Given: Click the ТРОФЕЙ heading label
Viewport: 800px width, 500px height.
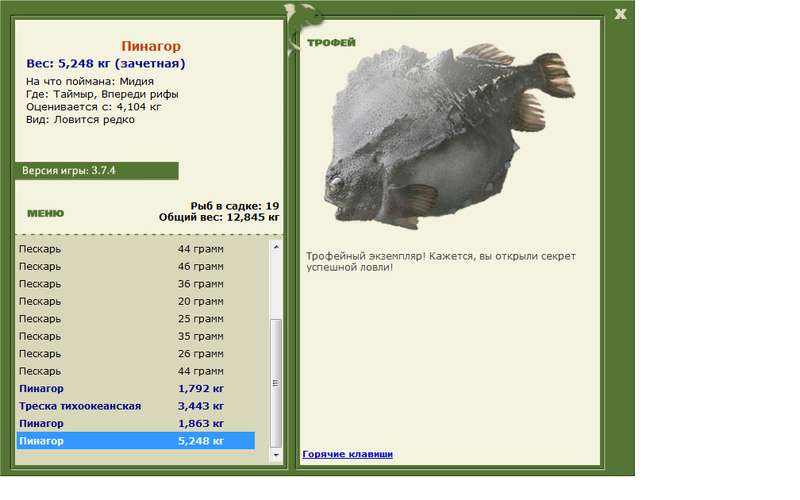Looking at the screenshot, I should point(331,43).
